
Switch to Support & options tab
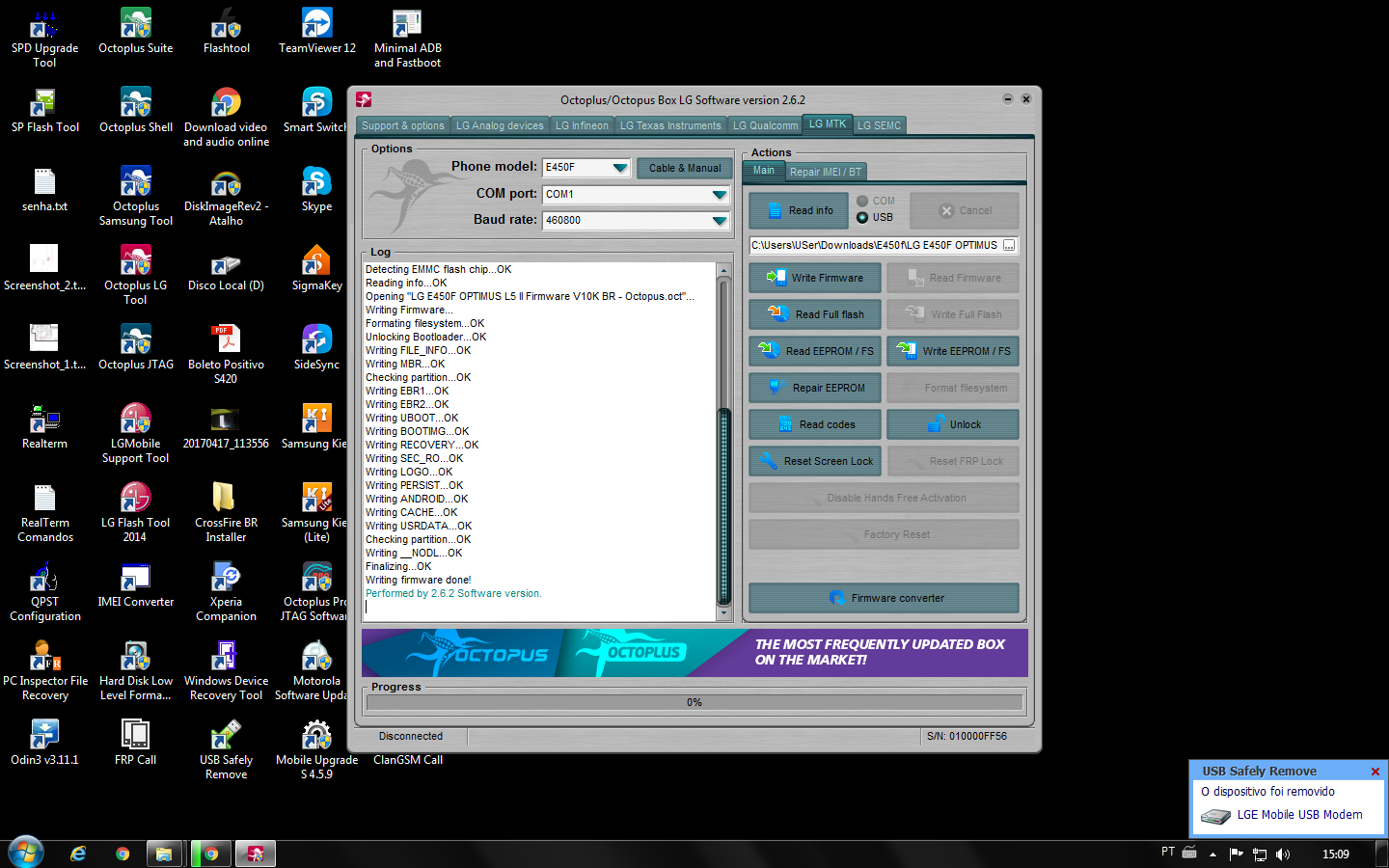(x=403, y=125)
